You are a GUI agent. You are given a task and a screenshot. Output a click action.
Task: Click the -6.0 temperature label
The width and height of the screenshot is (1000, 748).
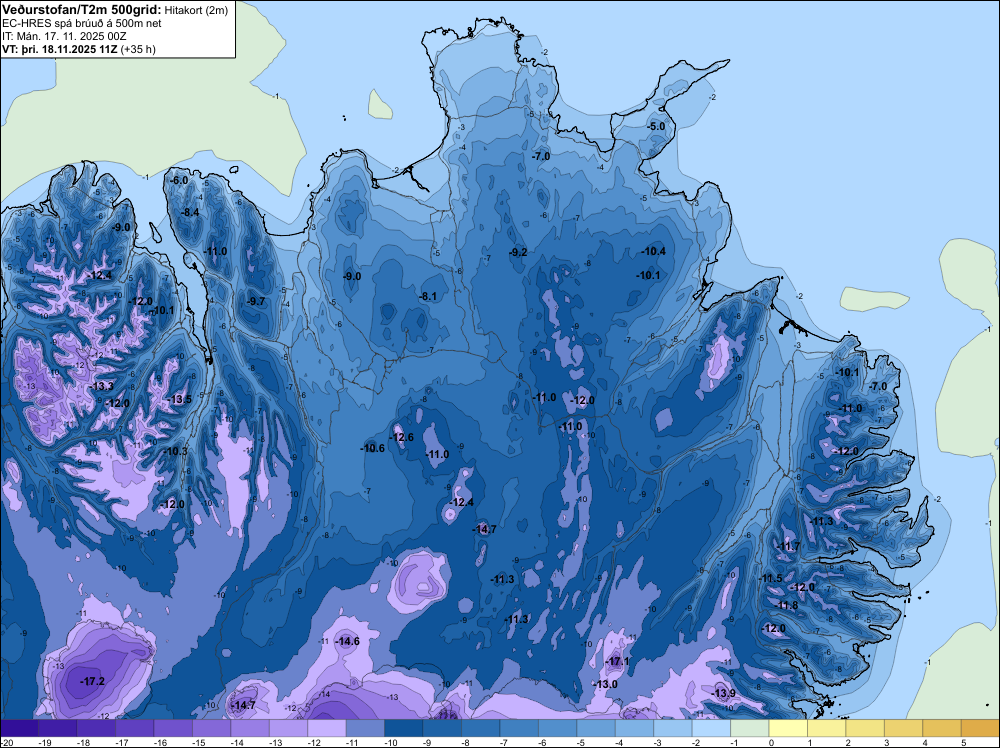[179, 180]
